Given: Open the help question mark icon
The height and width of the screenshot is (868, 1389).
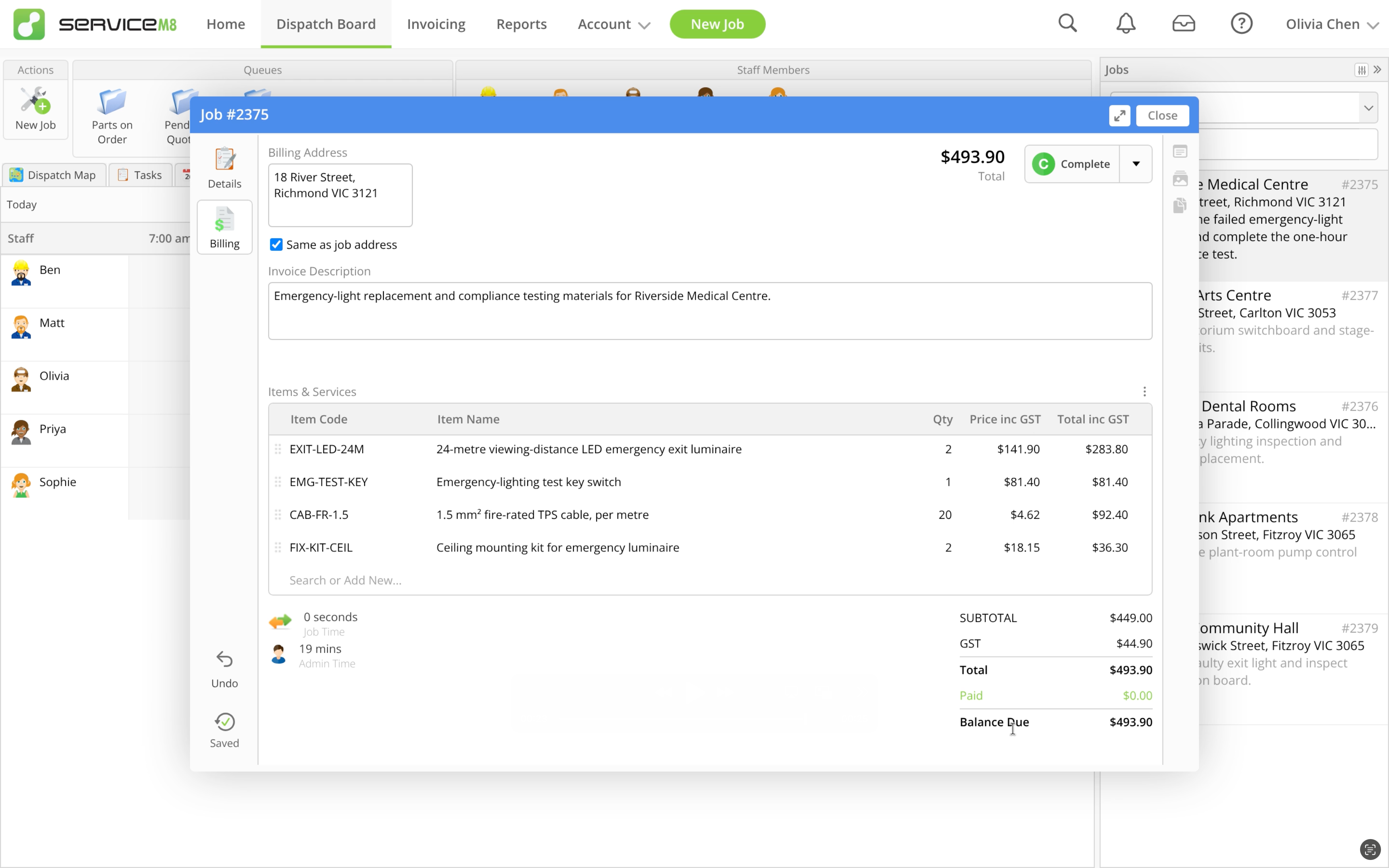Looking at the screenshot, I should tap(1241, 24).
